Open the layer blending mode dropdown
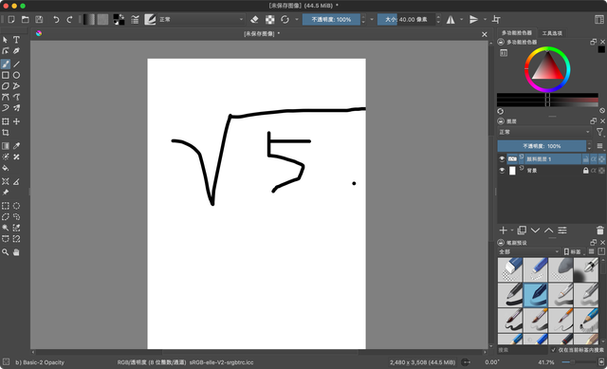 [x=545, y=132]
